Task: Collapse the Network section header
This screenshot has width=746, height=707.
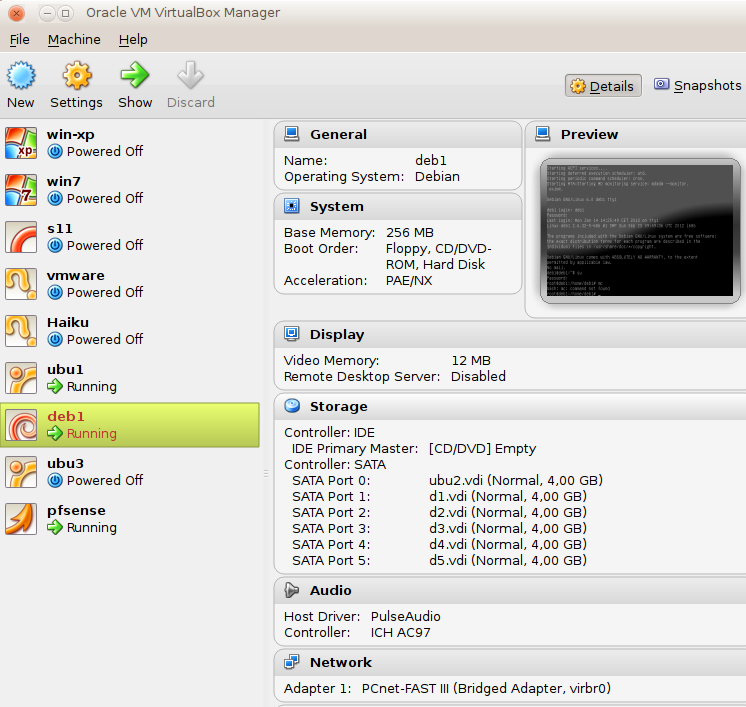Action: point(340,662)
